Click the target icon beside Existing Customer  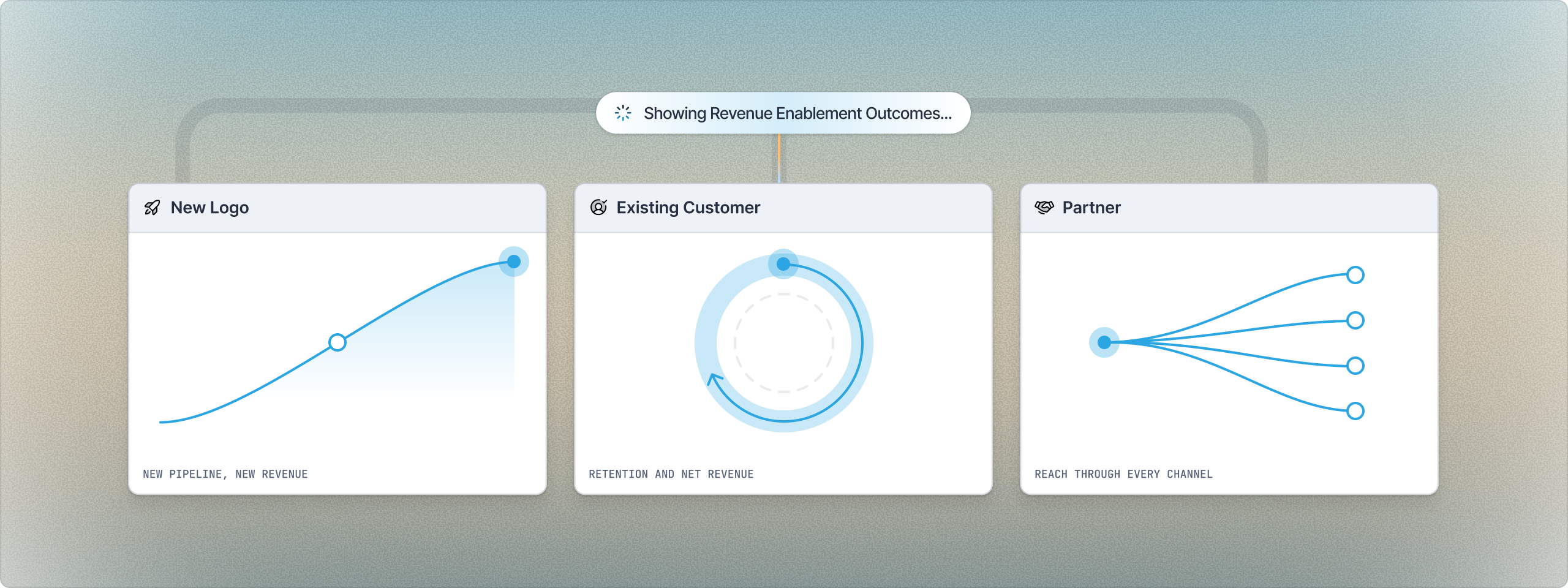coord(598,207)
